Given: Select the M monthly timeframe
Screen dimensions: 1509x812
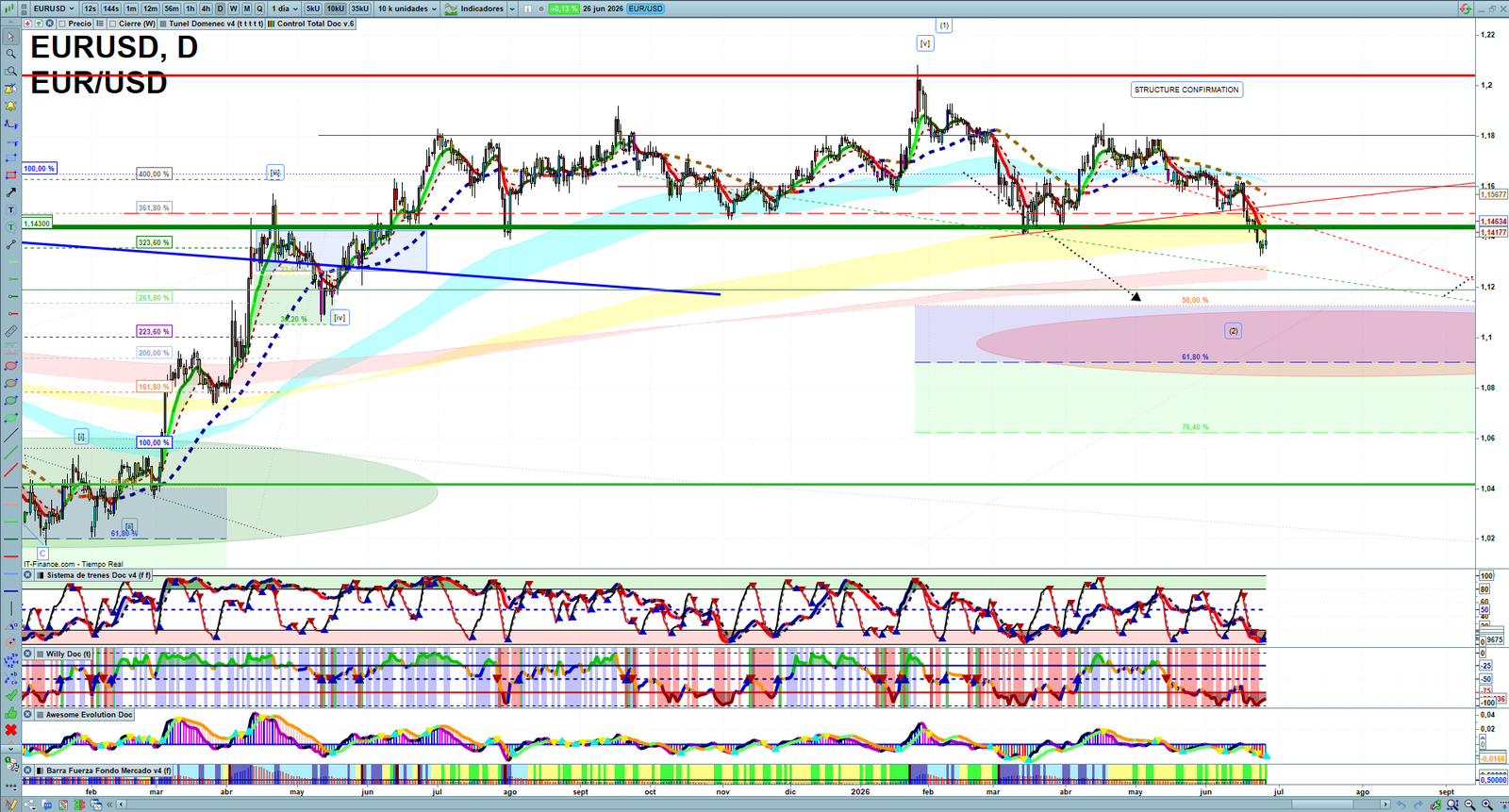Looking at the screenshot, I should (x=247, y=8).
